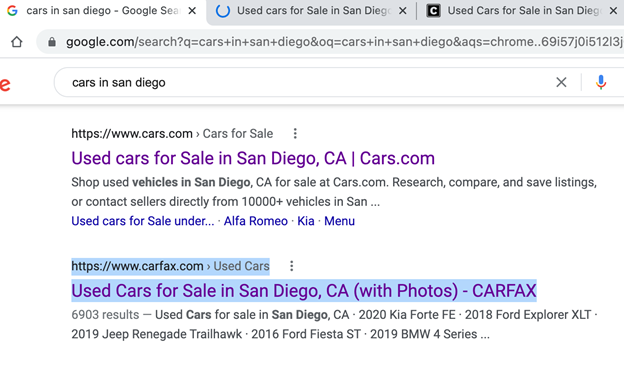Open the 'Alfa Romeo' sitelink
Viewport: 624px width, 371px height.
(x=255, y=221)
